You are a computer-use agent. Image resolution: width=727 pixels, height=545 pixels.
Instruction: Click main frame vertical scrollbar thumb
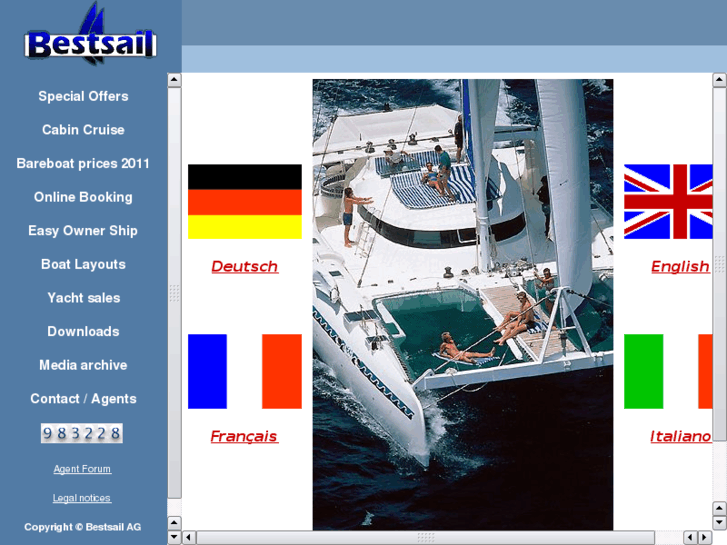tap(719, 264)
